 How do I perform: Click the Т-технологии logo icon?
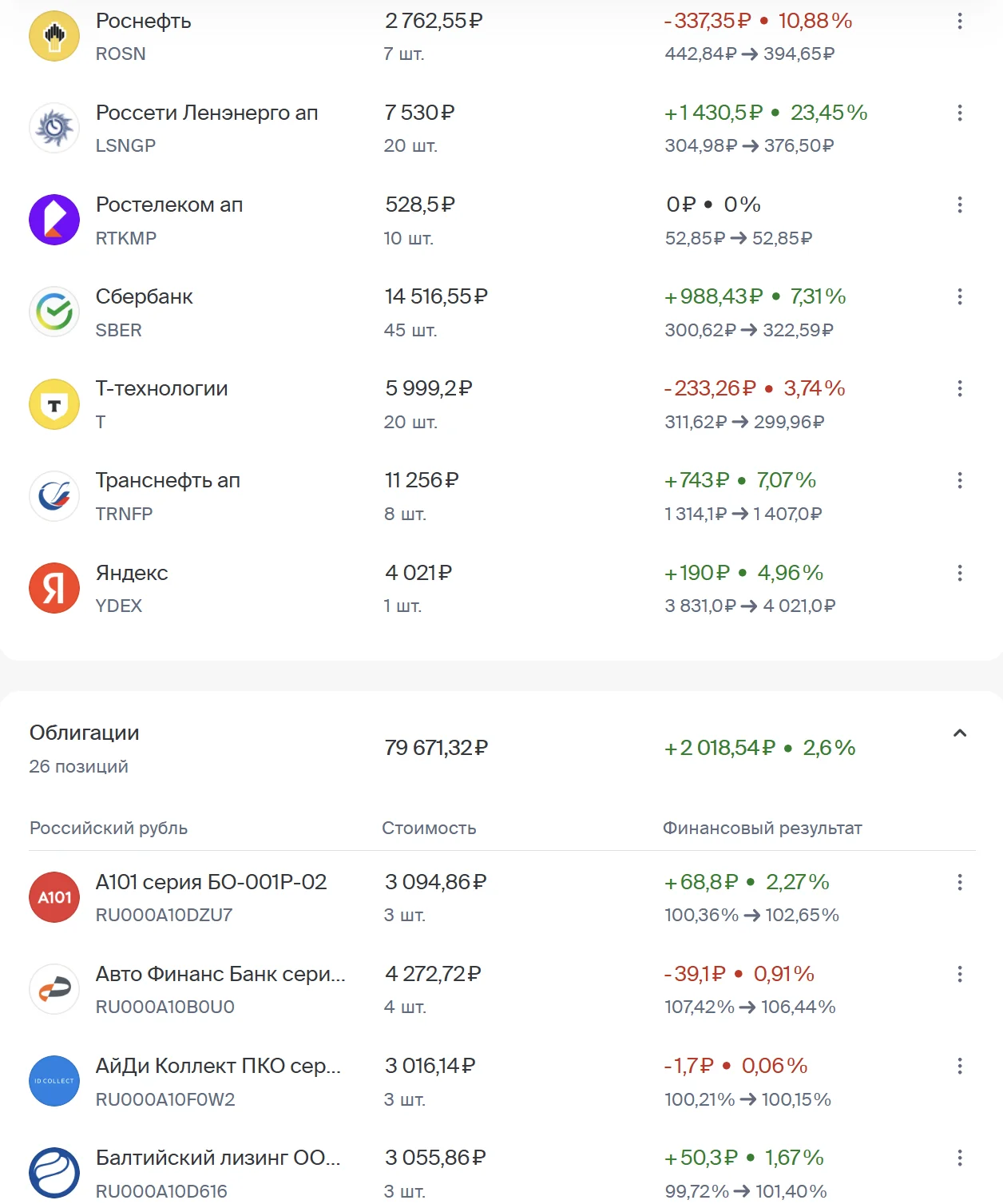click(54, 404)
